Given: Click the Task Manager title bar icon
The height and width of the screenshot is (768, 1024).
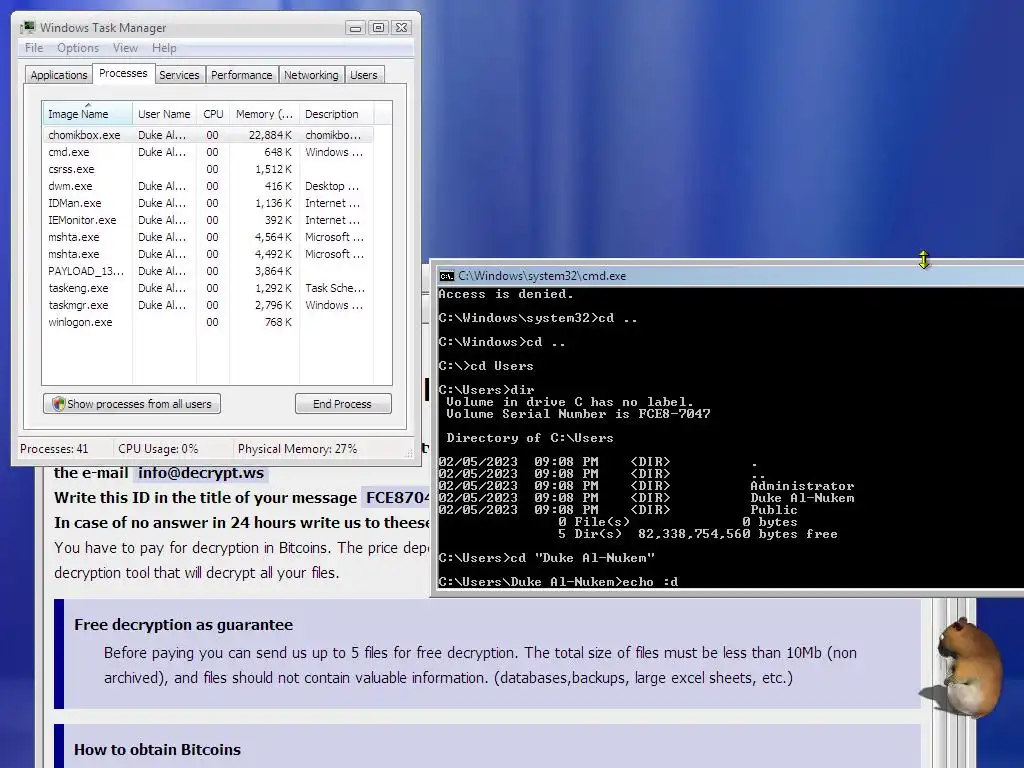Looking at the screenshot, I should click(x=28, y=27).
